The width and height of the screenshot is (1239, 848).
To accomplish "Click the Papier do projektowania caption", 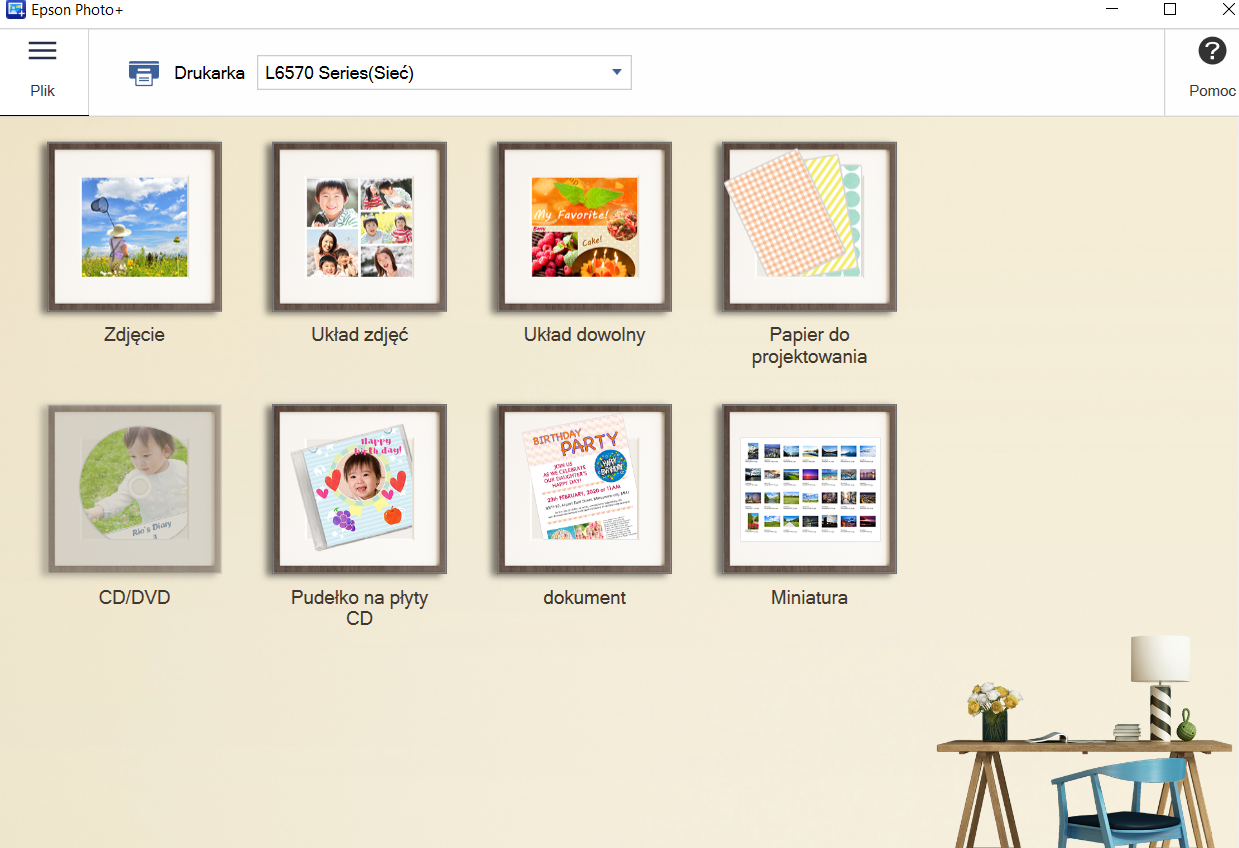I will (809, 346).
